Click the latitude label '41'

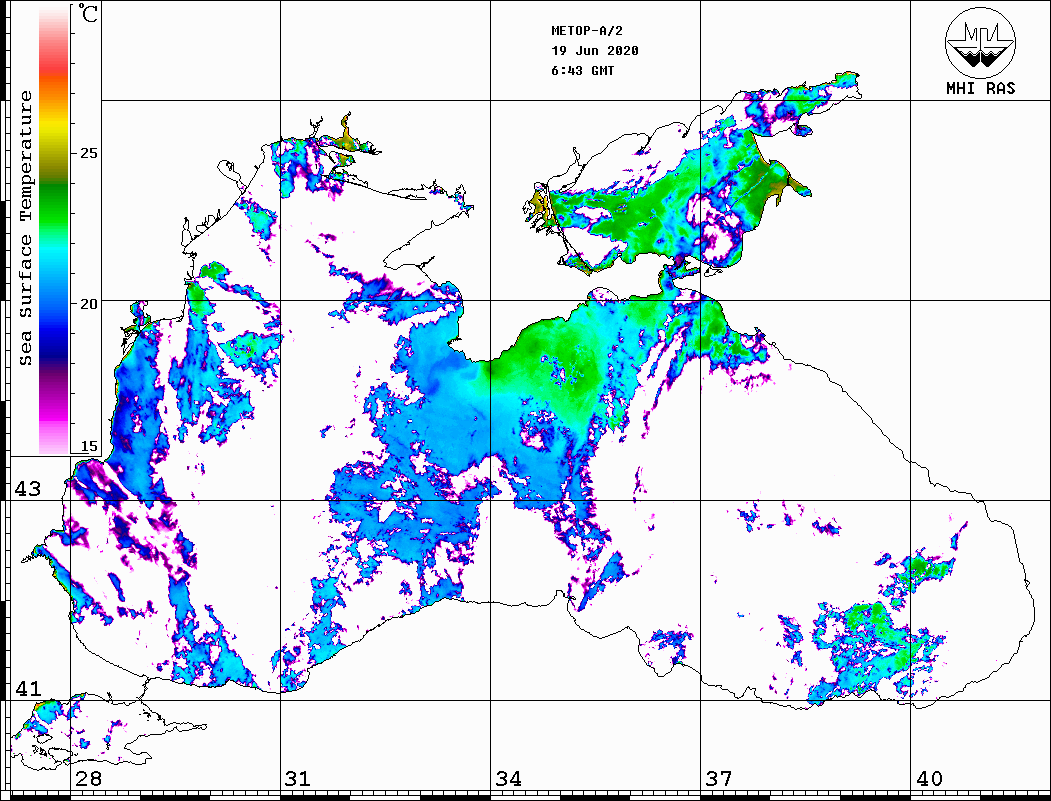pyautogui.click(x=28, y=689)
